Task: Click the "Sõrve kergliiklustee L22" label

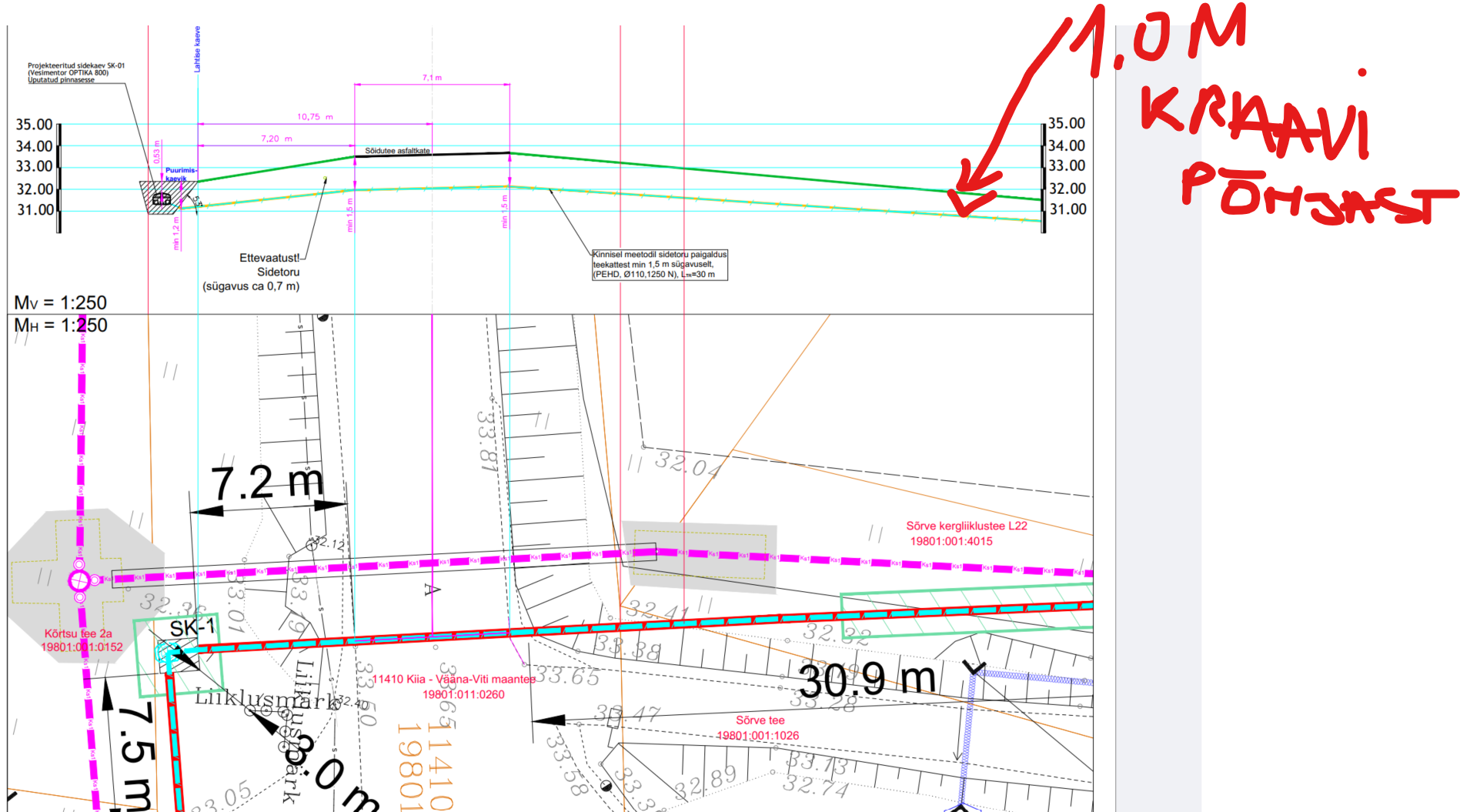Action: pyautogui.click(x=966, y=526)
